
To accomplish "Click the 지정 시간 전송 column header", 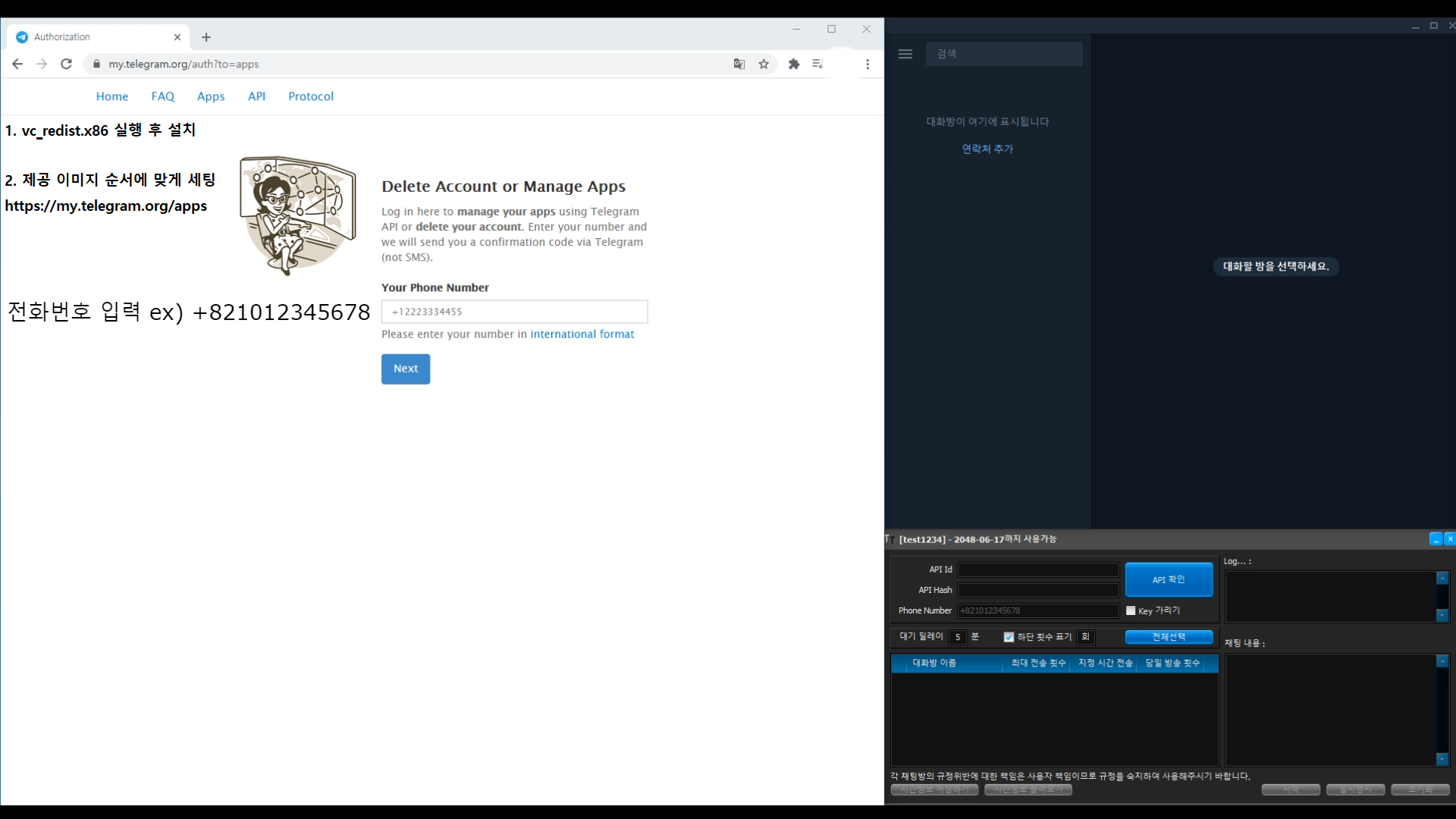I will pyautogui.click(x=1105, y=664).
